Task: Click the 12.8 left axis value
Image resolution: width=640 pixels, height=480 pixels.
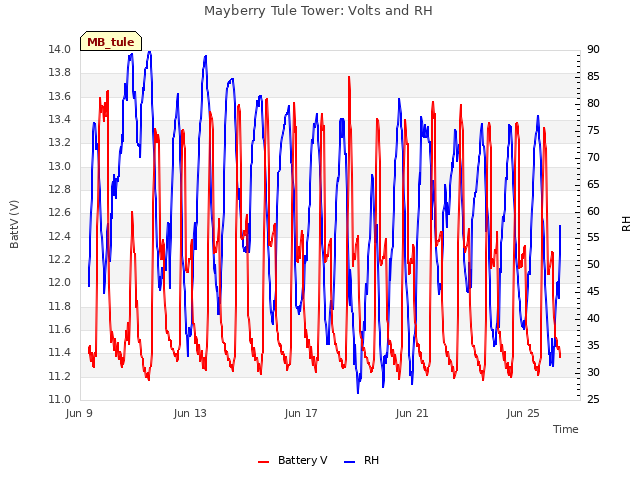Action: (60, 189)
